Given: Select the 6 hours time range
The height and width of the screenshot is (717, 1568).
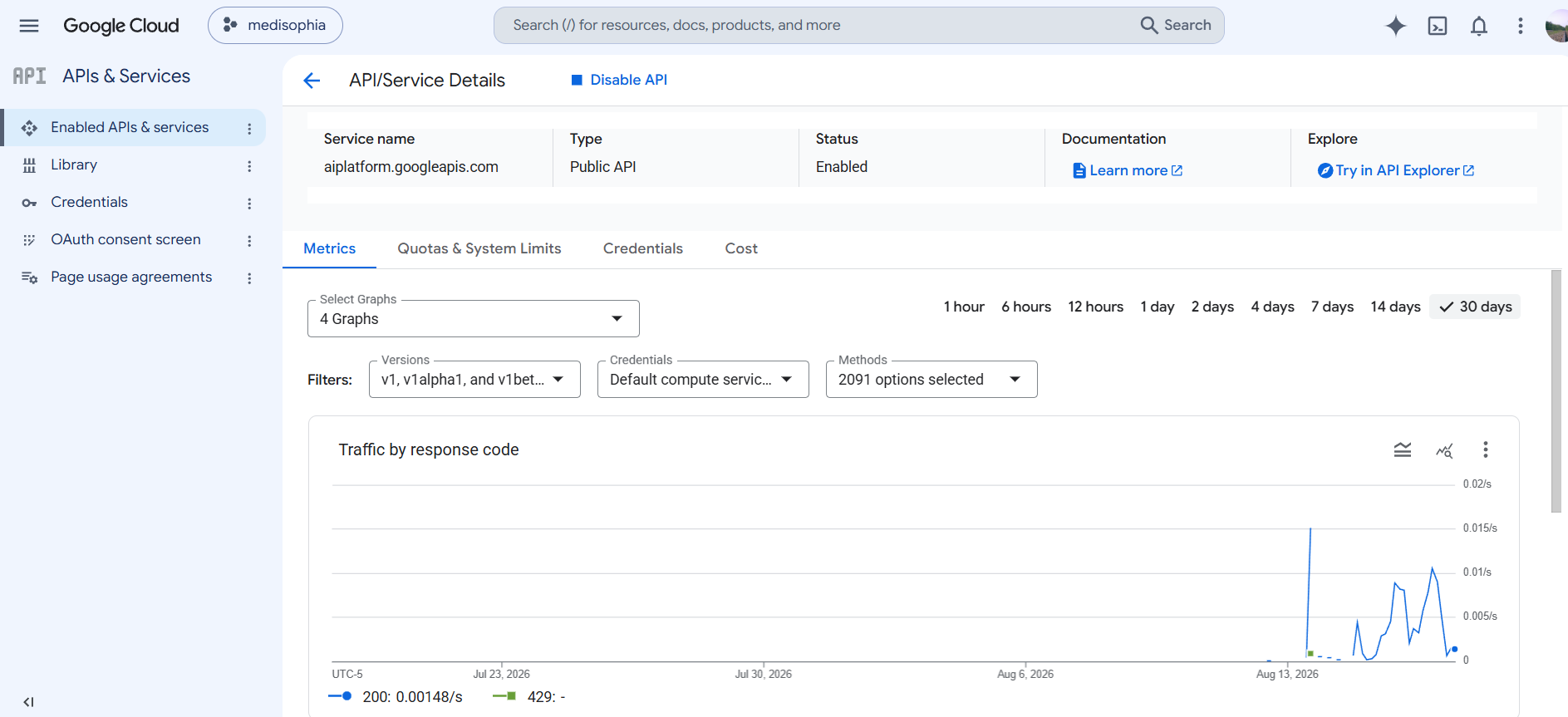Looking at the screenshot, I should [x=1026, y=307].
